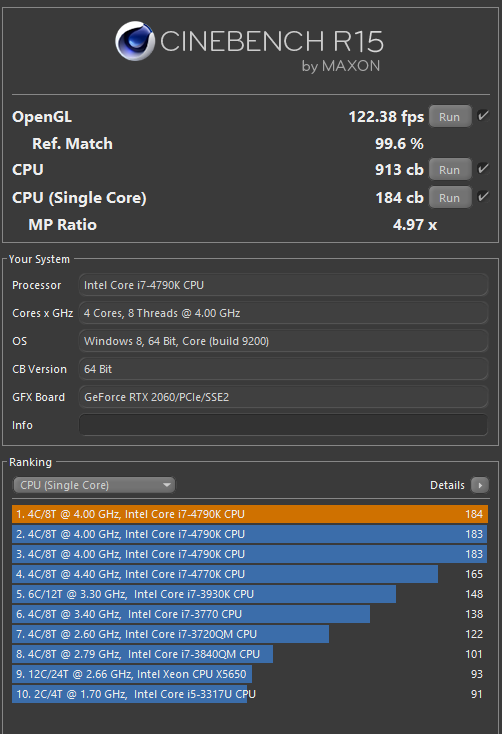This screenshot has width=502, height=734.
Task: Click the Details label in Ranking
Action: pyautogui.click(x=447, y=485)
